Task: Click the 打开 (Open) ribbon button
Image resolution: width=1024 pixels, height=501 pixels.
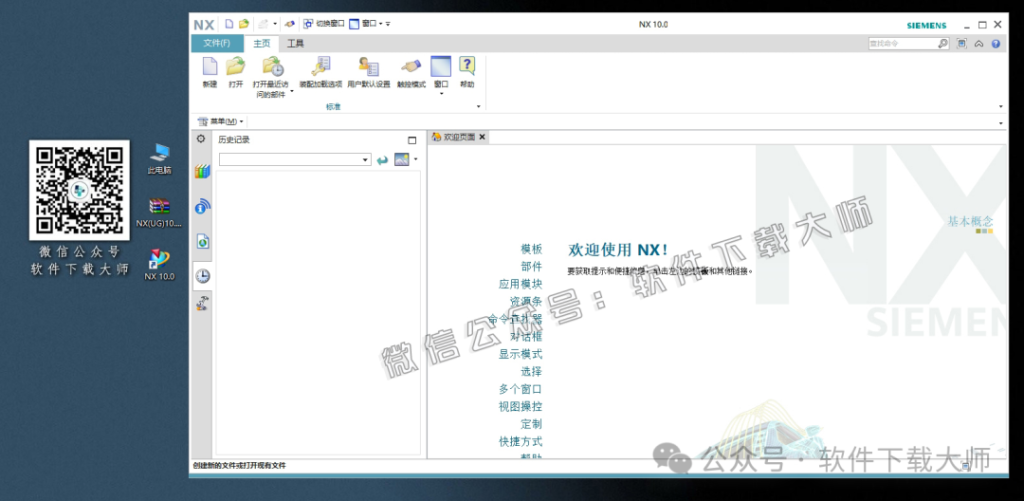Action: (x=236, y=73)
